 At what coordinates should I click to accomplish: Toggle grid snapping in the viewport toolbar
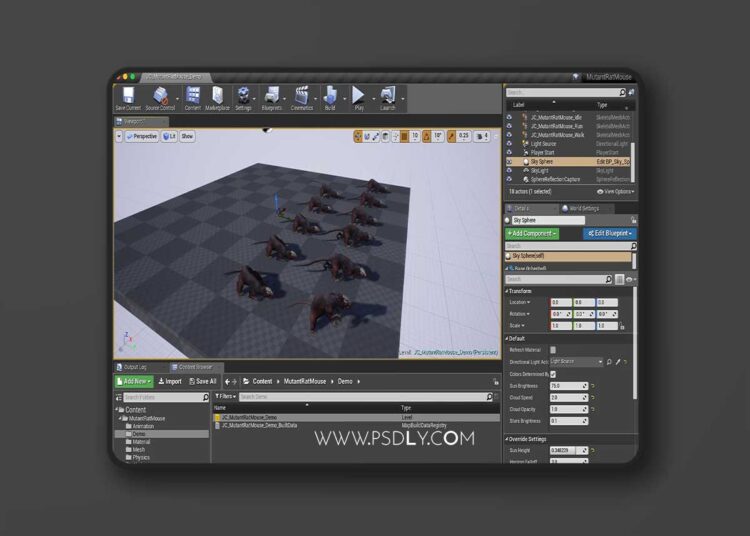405,137
